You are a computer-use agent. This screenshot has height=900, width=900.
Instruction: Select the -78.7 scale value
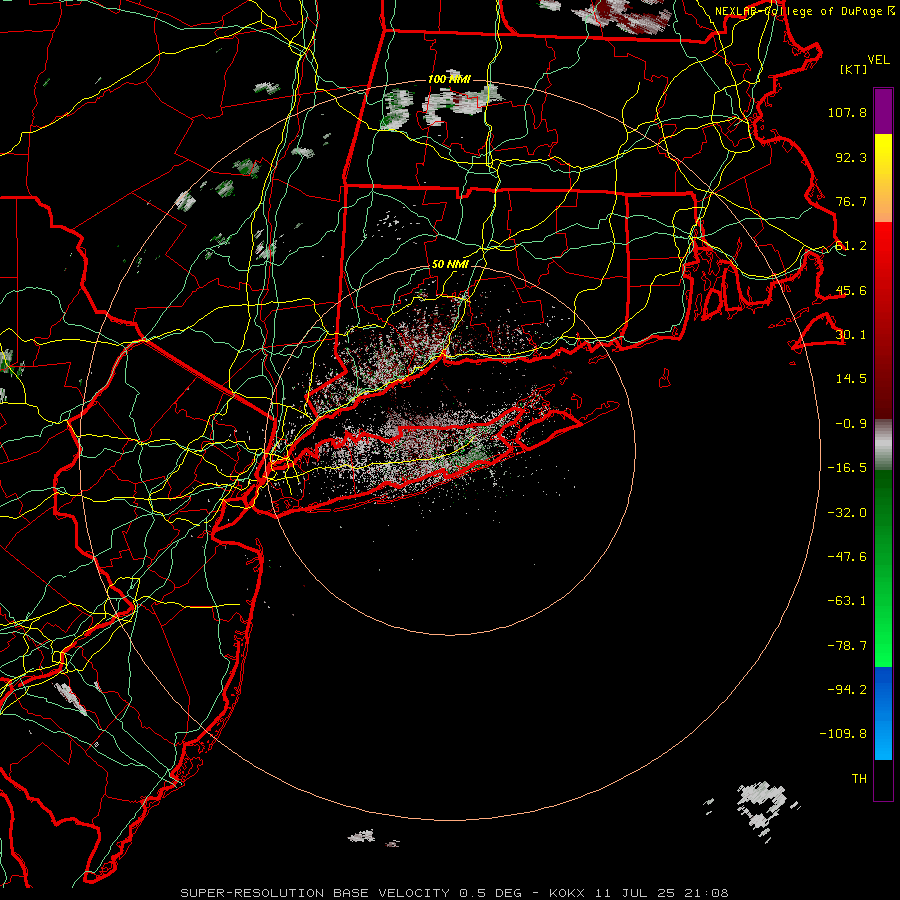pos(847,646)
